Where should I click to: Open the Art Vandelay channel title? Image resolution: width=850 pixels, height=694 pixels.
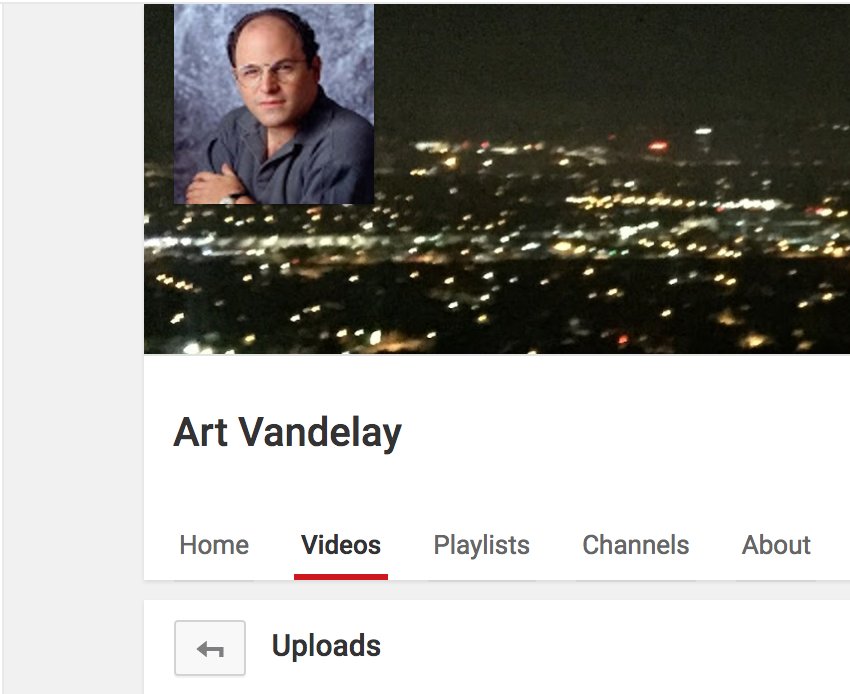click(287, 433)
